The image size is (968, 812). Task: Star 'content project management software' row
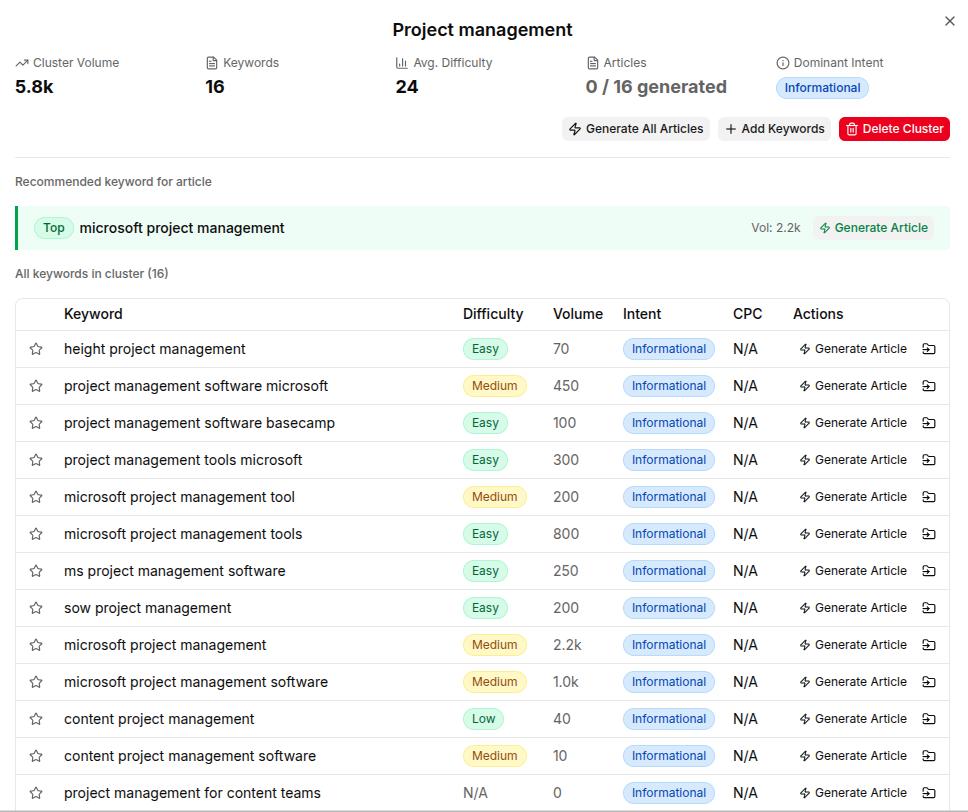pos(36,756)
